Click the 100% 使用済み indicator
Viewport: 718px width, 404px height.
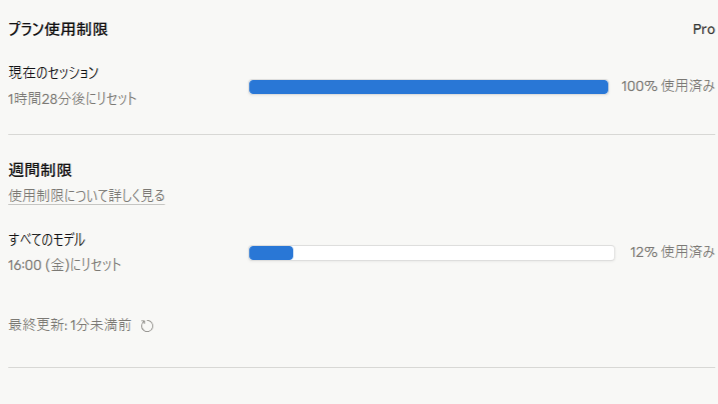[x=668, y=86]
